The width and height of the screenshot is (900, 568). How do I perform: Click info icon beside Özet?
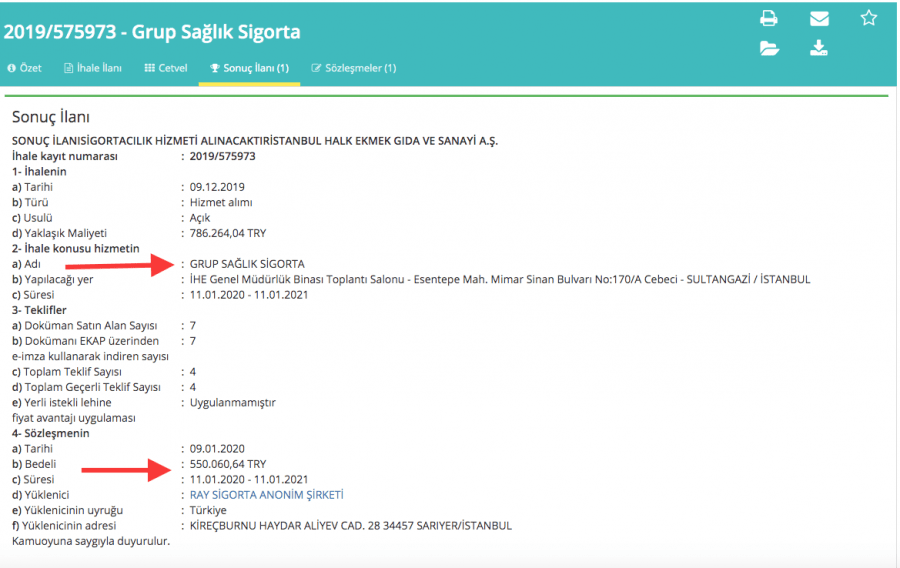tap(11, 68)
